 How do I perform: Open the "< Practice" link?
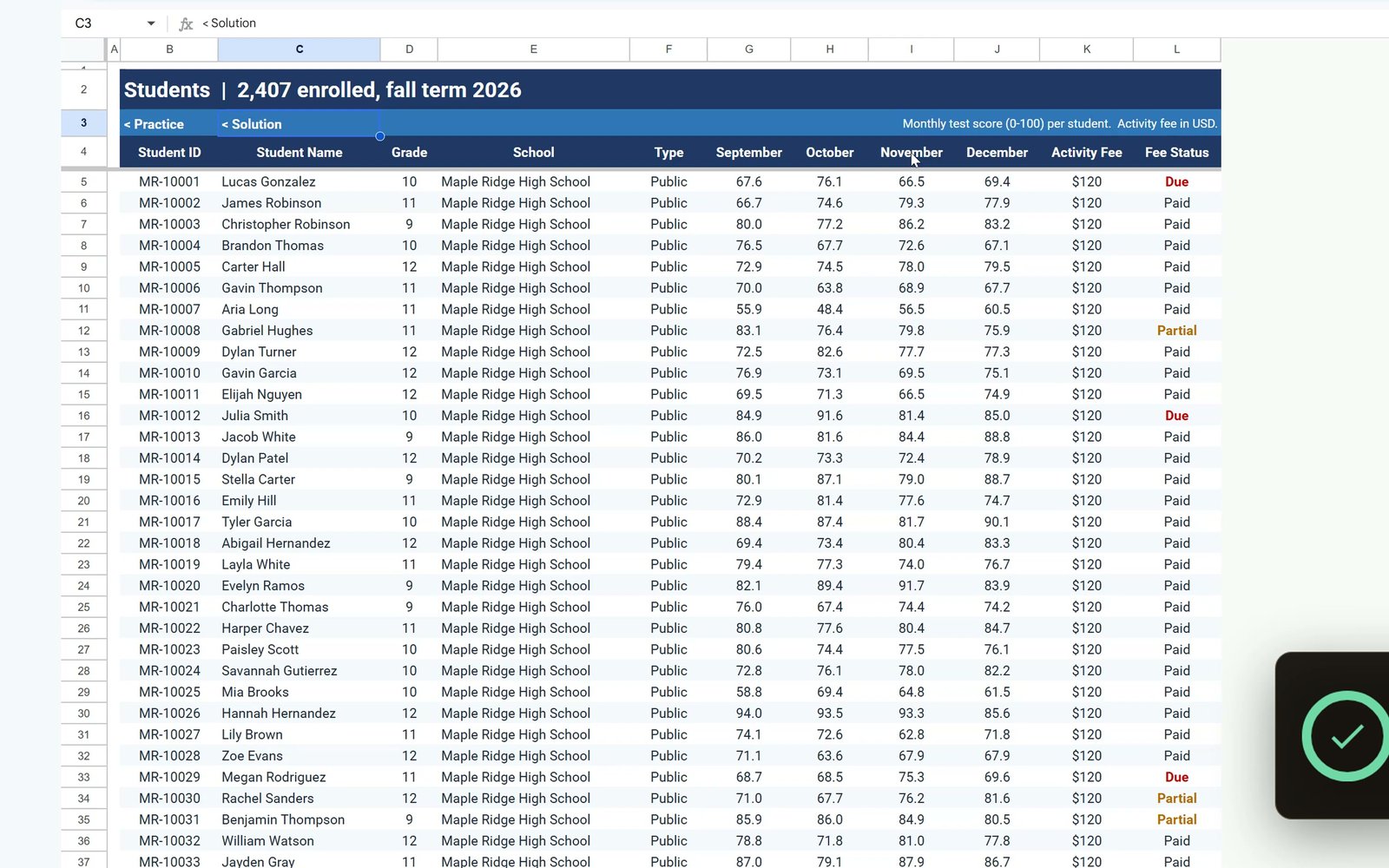[x=154, y=124]
